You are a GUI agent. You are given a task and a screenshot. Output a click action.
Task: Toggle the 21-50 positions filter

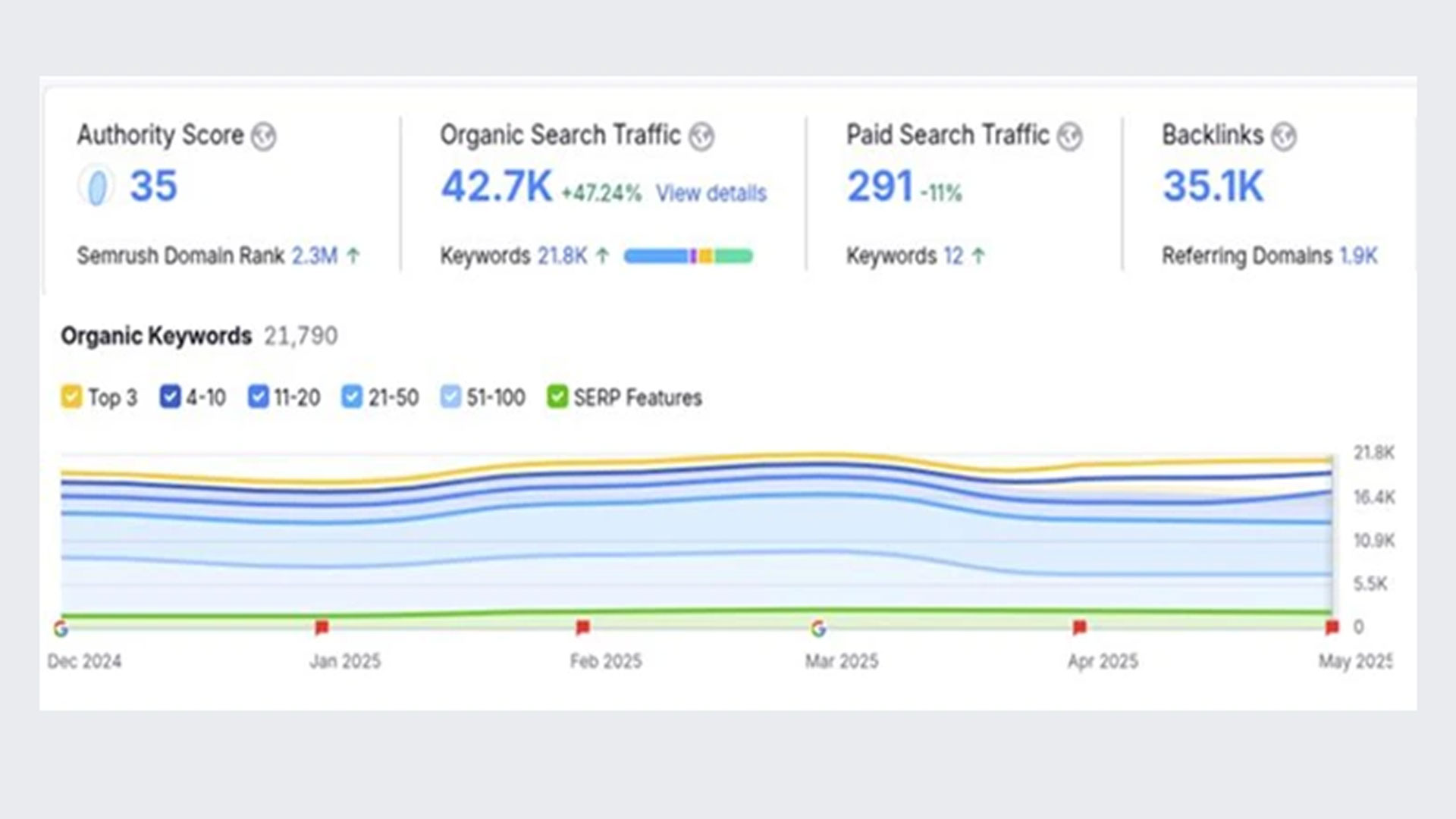[x=351, y=397]
